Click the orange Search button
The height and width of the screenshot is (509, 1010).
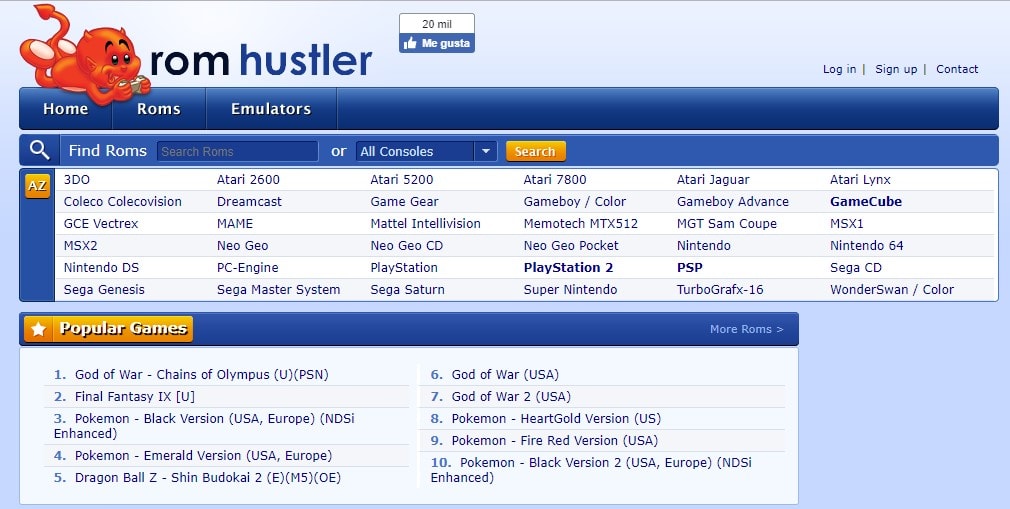[x=535, y=151]
